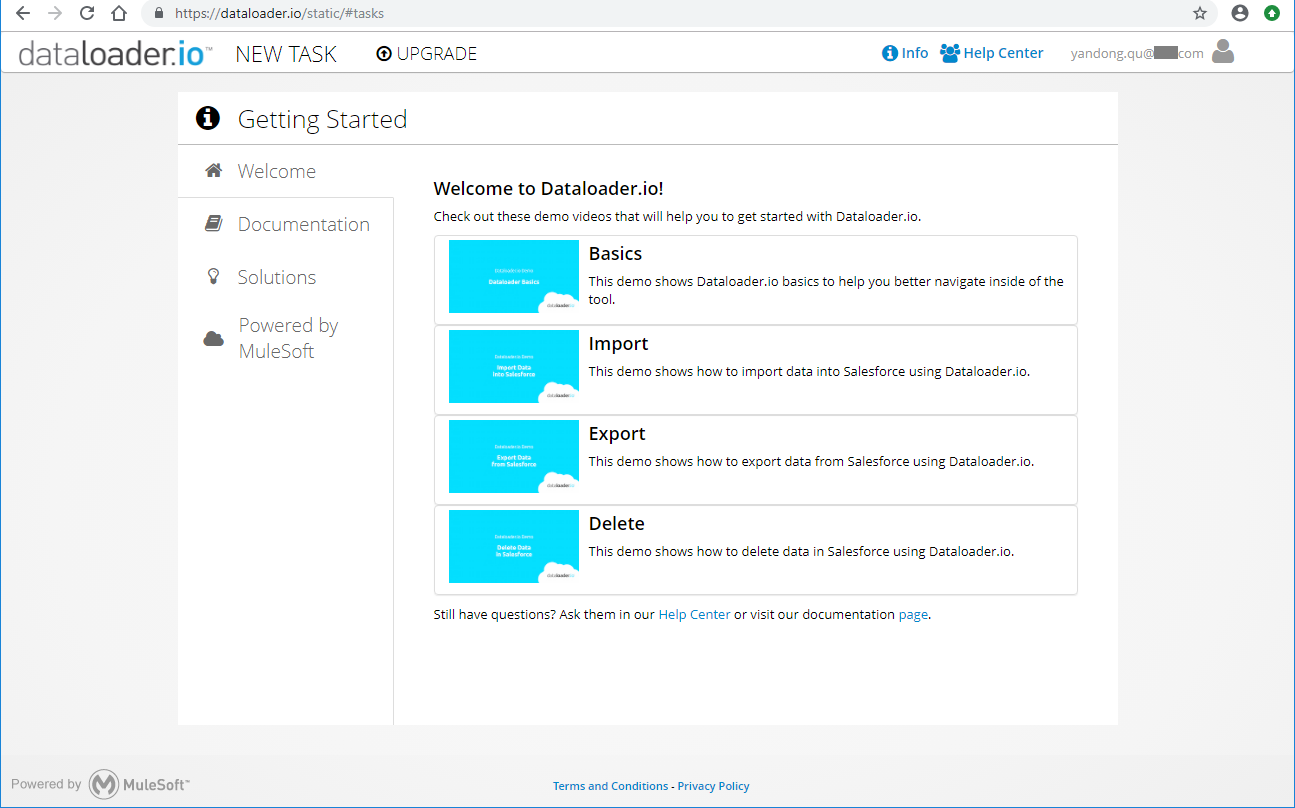The width and height of the screenshot is (1295, 808).
Task: Select the Powered by MuleSoft tab
Action: [x=286, y=338]
